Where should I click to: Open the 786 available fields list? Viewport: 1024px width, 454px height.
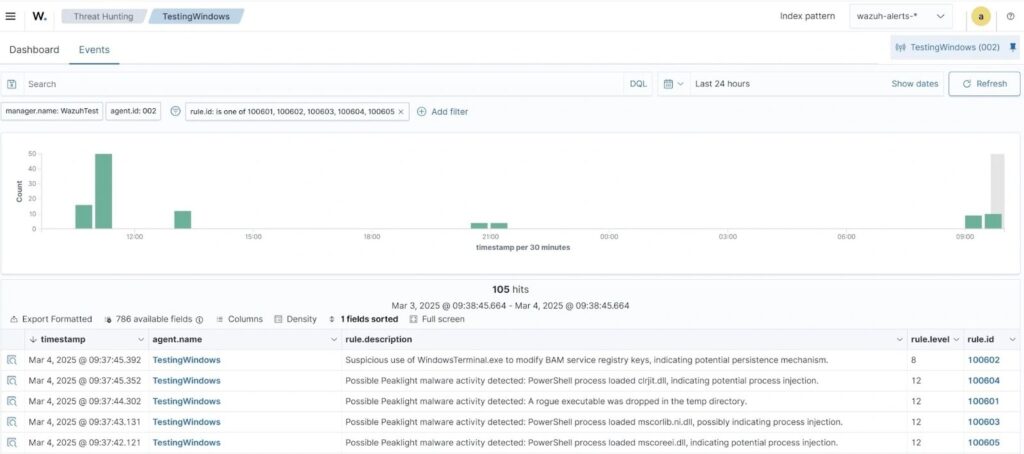(x=153, y=319)
